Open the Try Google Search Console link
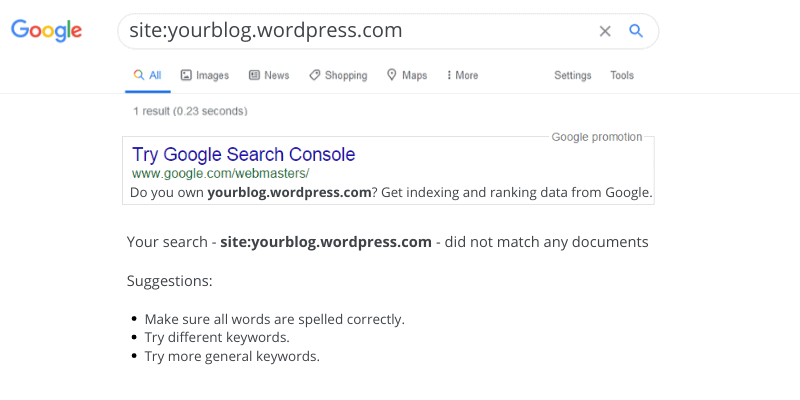The width and height of the screenshot is (800, 400). click(244, 155)
